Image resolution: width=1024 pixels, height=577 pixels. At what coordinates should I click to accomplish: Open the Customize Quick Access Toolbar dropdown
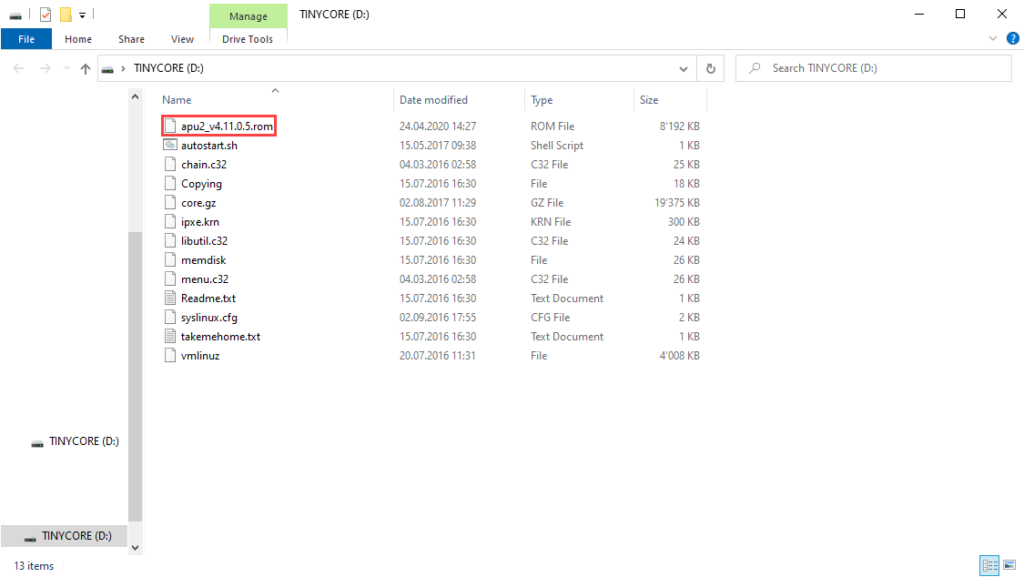[82, 14]
